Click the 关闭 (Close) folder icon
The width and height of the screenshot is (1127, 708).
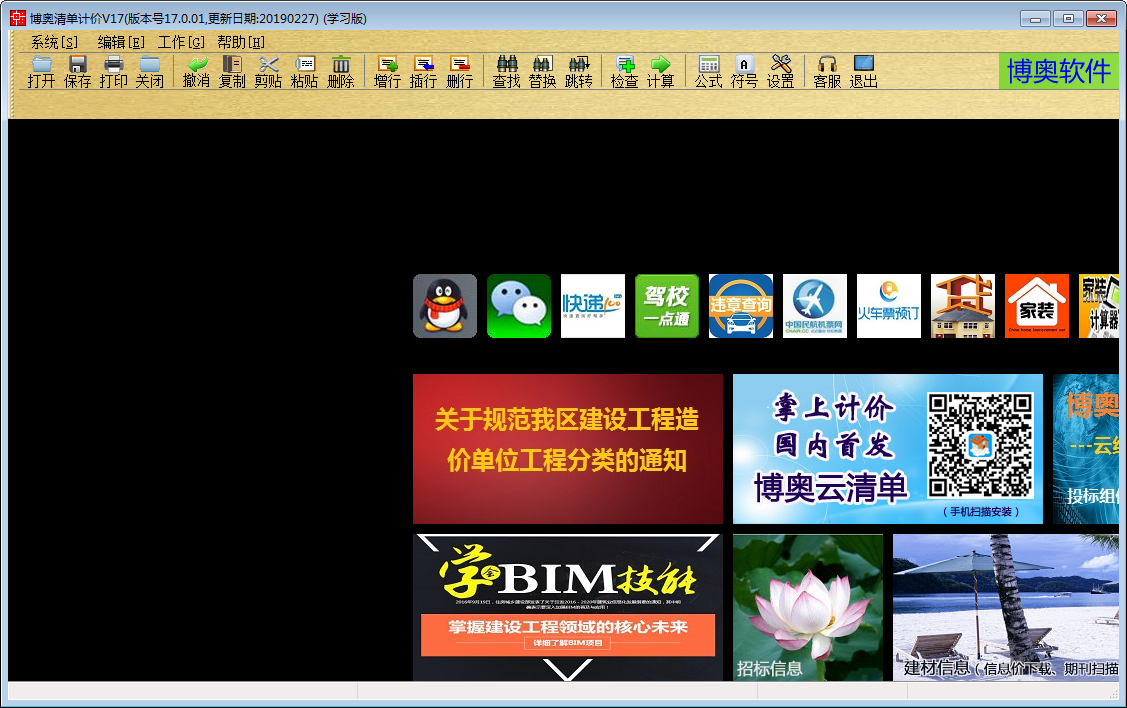(150, 72)
